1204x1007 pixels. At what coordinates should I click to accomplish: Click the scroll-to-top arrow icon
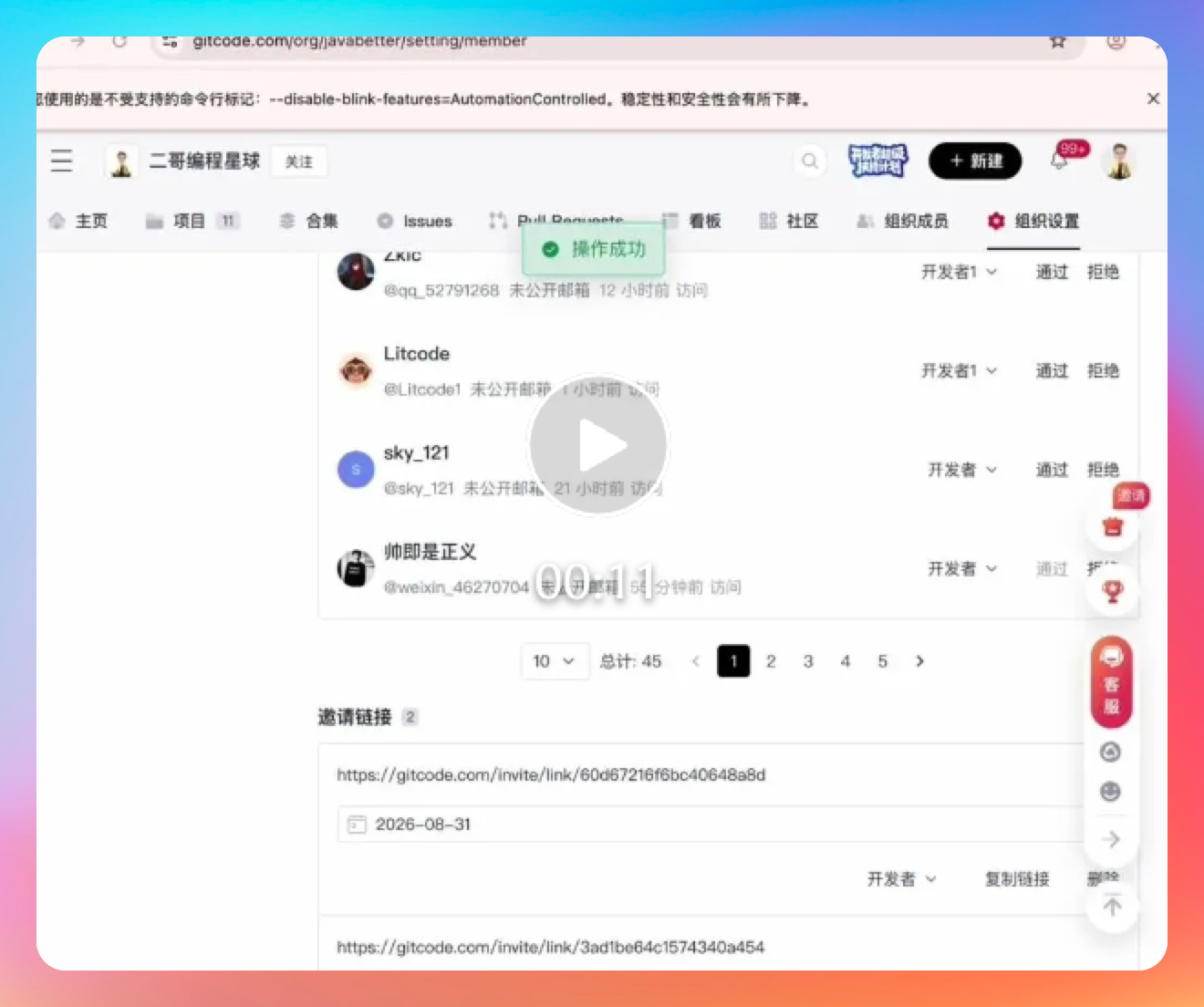pos(1112,907)
